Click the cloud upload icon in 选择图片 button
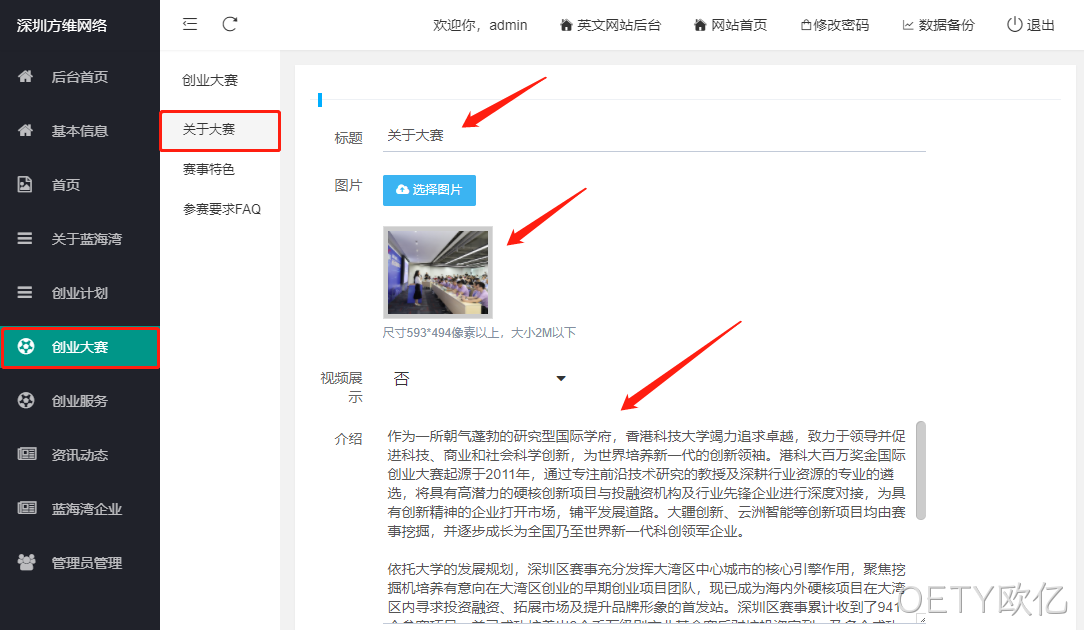 [402, 189]
